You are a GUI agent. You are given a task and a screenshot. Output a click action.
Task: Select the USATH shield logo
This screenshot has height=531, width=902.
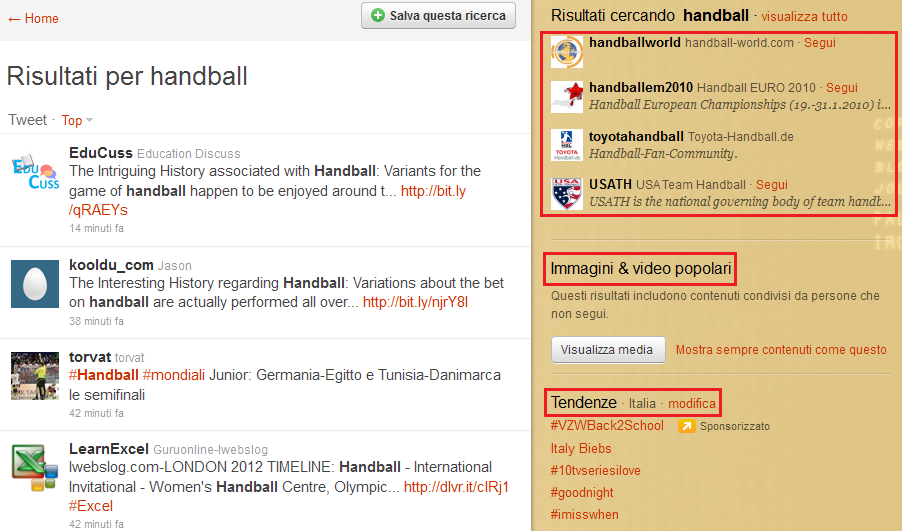point(567,192)
